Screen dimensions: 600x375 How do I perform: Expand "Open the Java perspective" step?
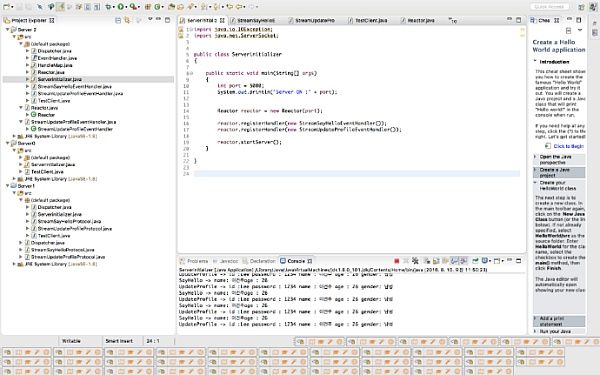pyautogui.click(x=535, y=157)
